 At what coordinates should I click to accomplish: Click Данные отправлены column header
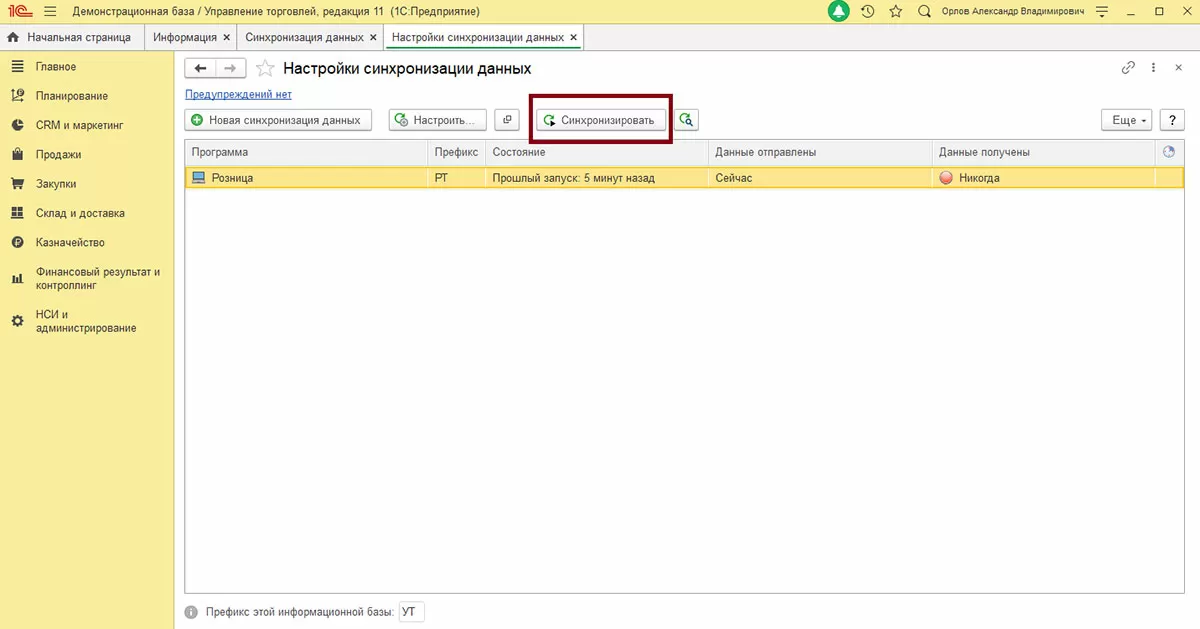click(821, 152)
